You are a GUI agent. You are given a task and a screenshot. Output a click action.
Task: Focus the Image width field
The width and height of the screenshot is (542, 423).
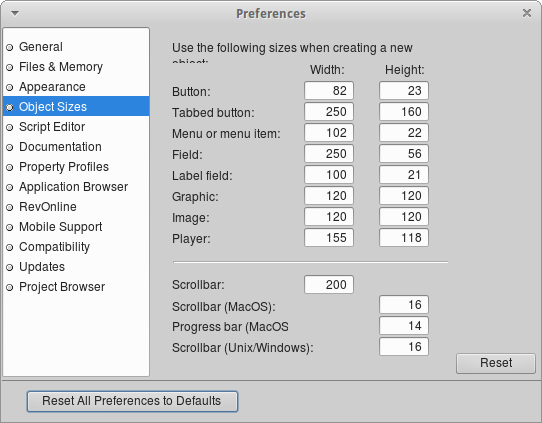coord(329,217)
